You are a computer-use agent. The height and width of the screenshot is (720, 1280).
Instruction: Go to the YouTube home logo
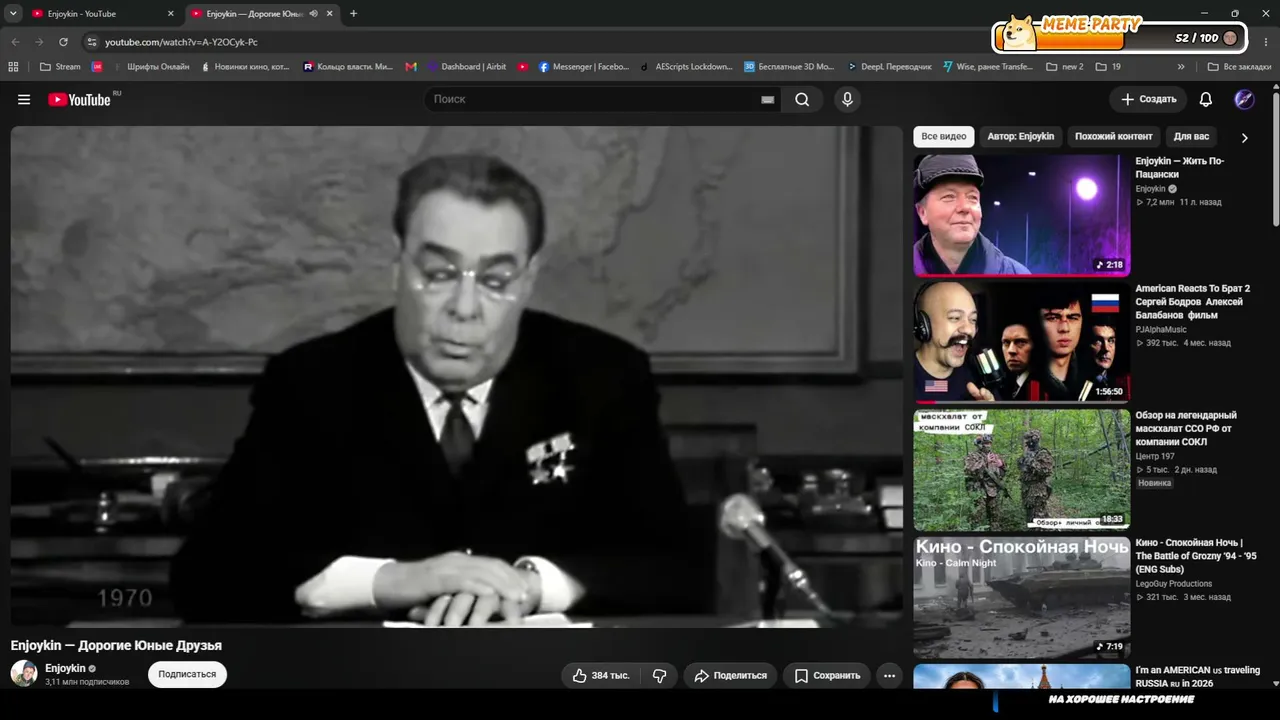(x=79, y=99)
